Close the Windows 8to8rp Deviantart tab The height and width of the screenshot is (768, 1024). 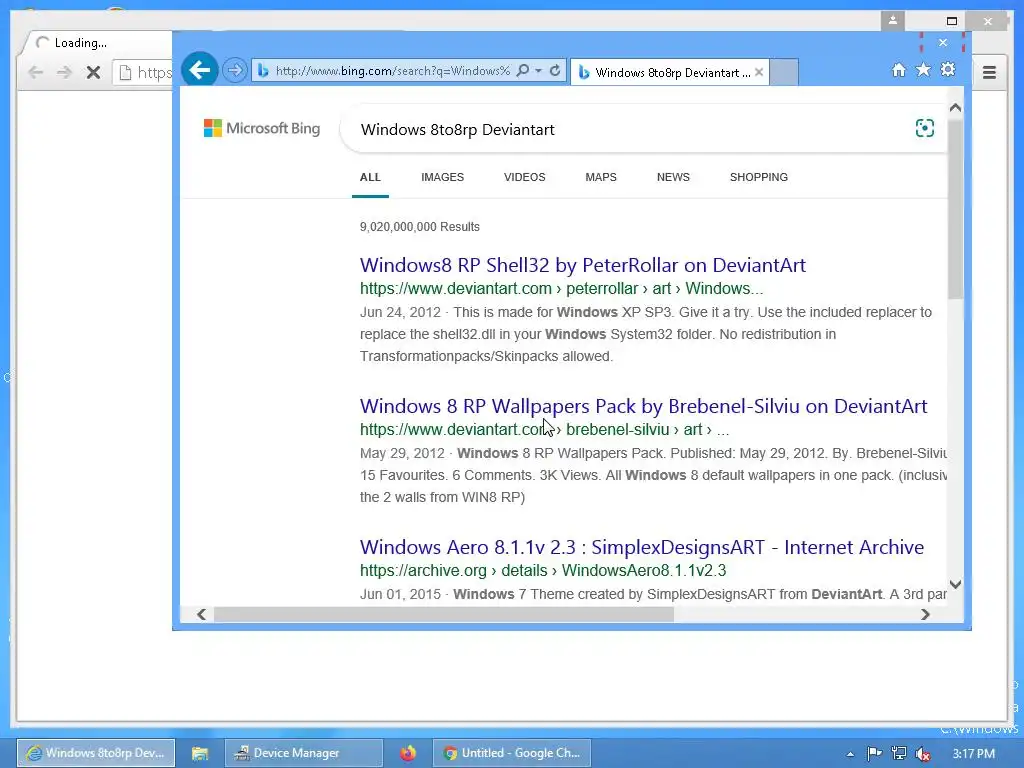pos(759,72)
